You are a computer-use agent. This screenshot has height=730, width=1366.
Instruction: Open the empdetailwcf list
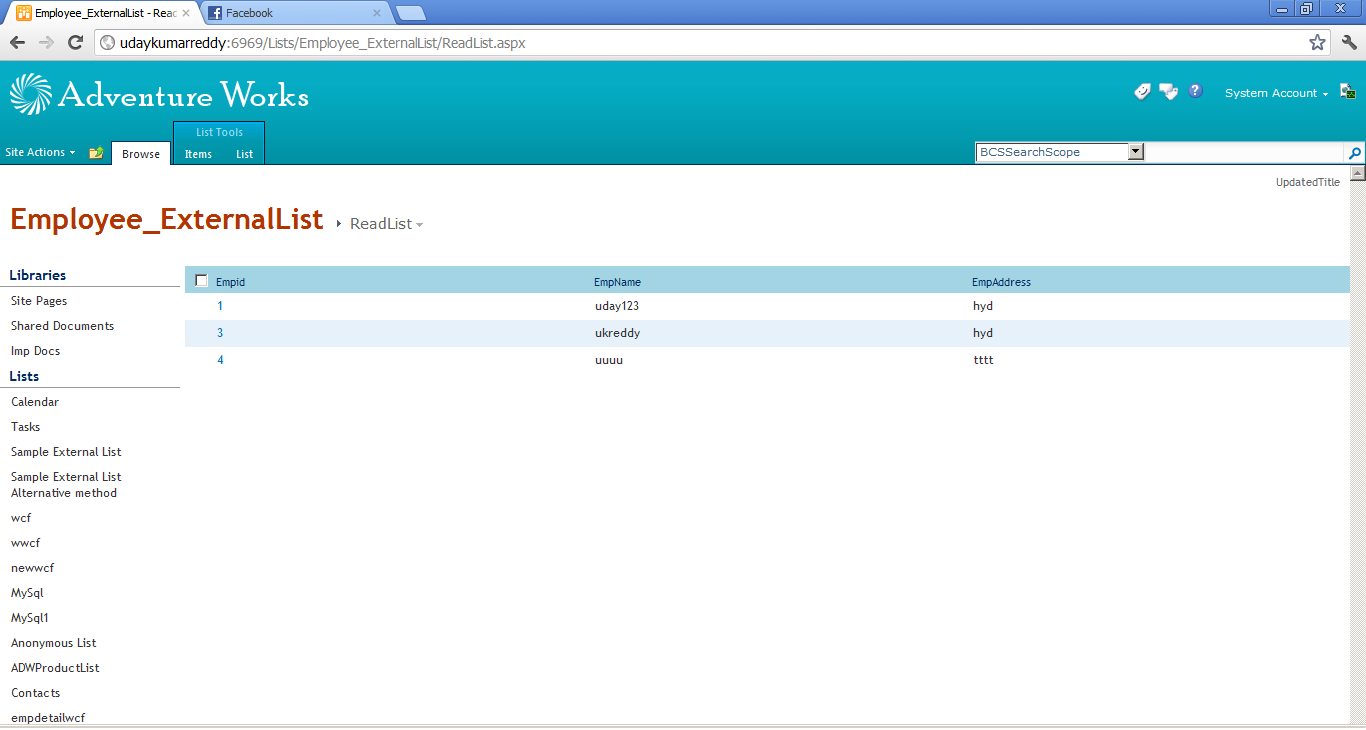(x=48, y=718)
